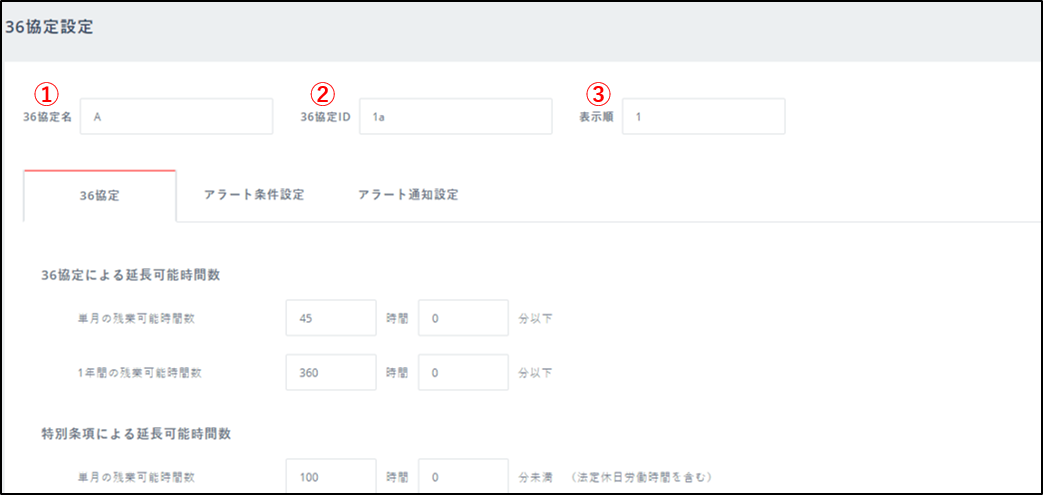Click the red circled ③ marker
This screenshot has height=495, width=1043.
[597, 93]
